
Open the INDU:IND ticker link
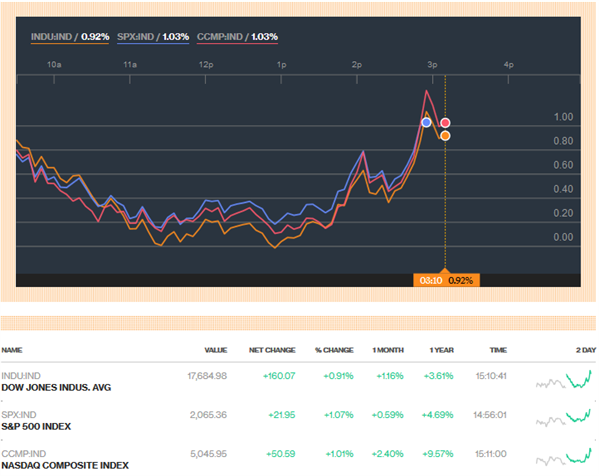pyautogui.click(x=21, y=376)
